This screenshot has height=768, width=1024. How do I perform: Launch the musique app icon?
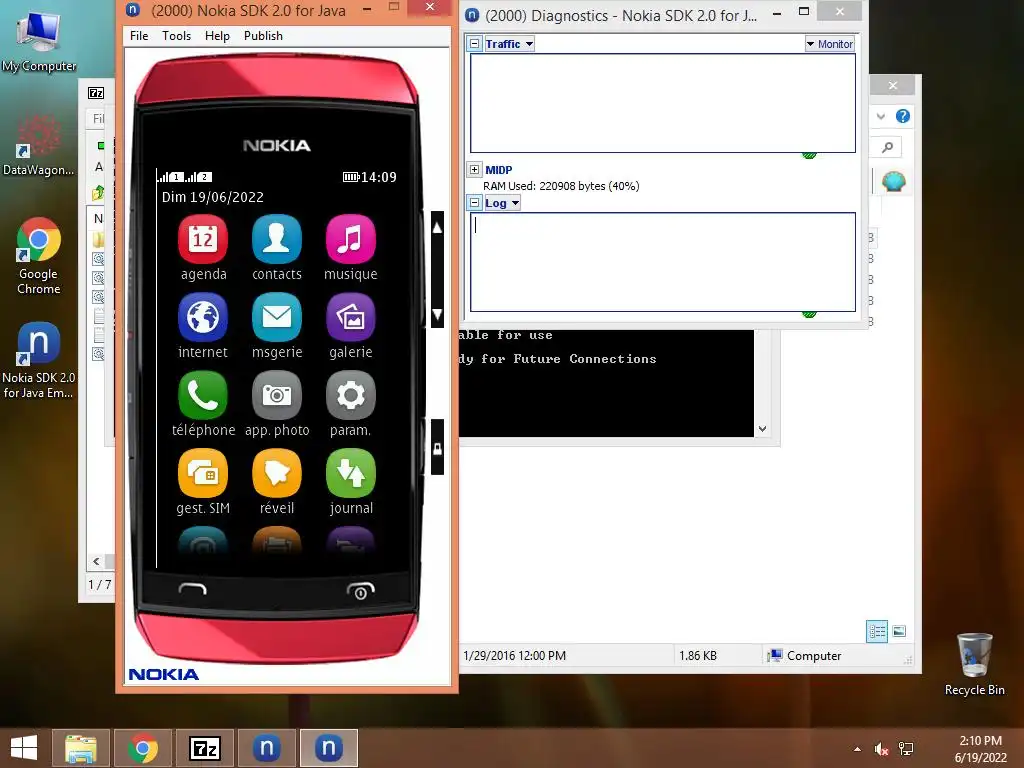click(x=350, y=239)
